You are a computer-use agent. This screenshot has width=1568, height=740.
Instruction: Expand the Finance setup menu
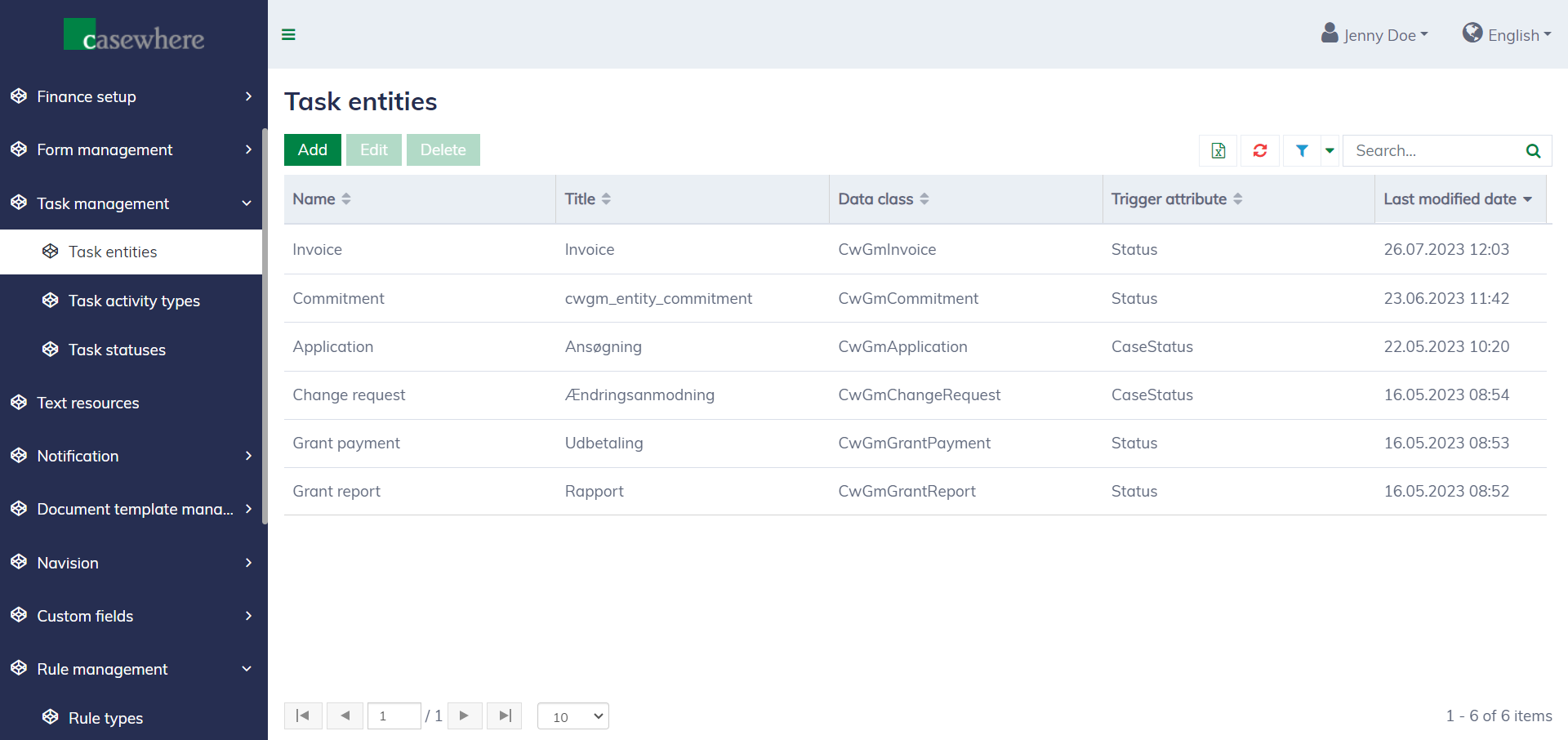click(x=131, y=96)
